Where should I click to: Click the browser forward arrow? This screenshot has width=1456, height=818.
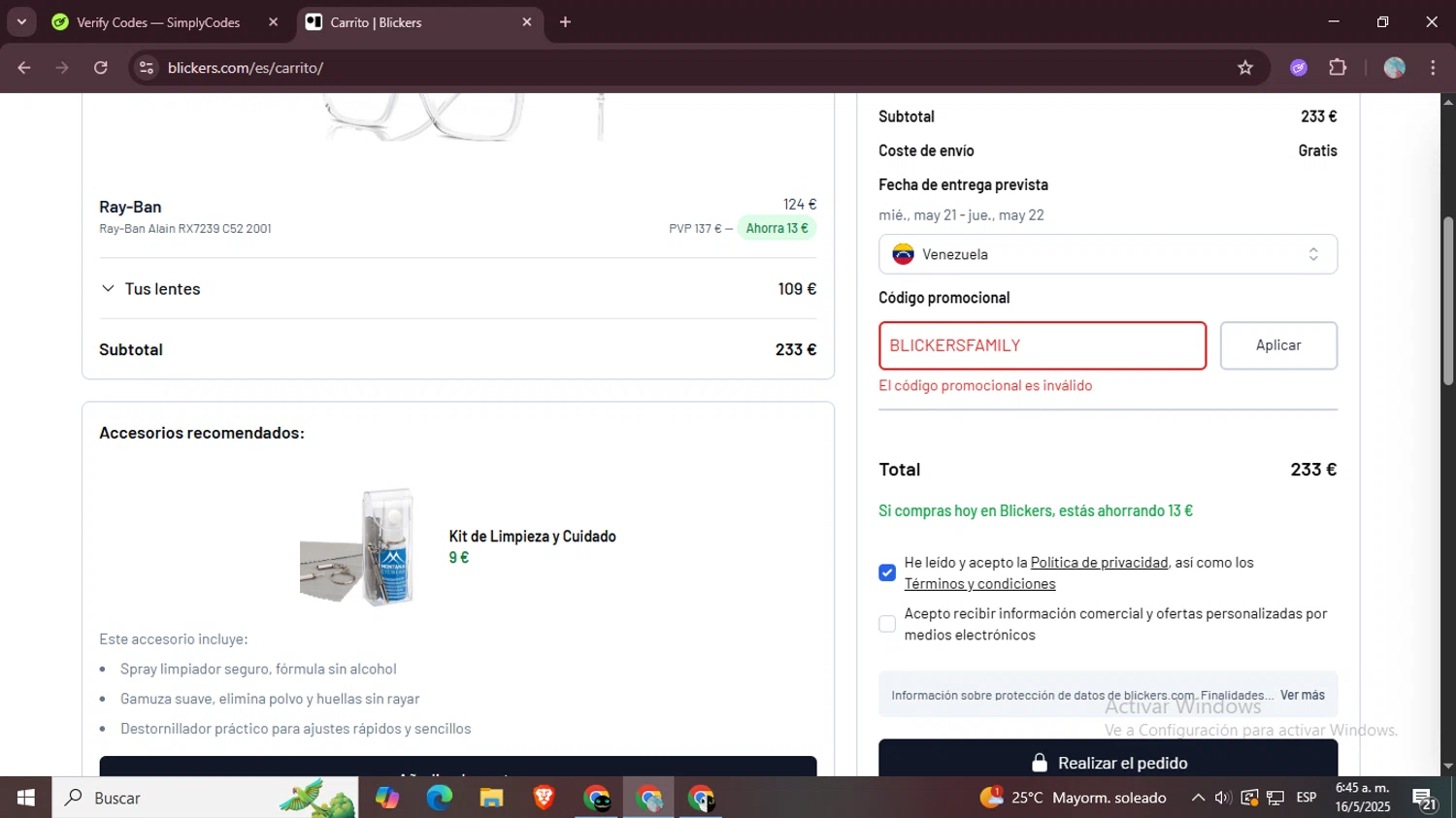pos(62,68)
